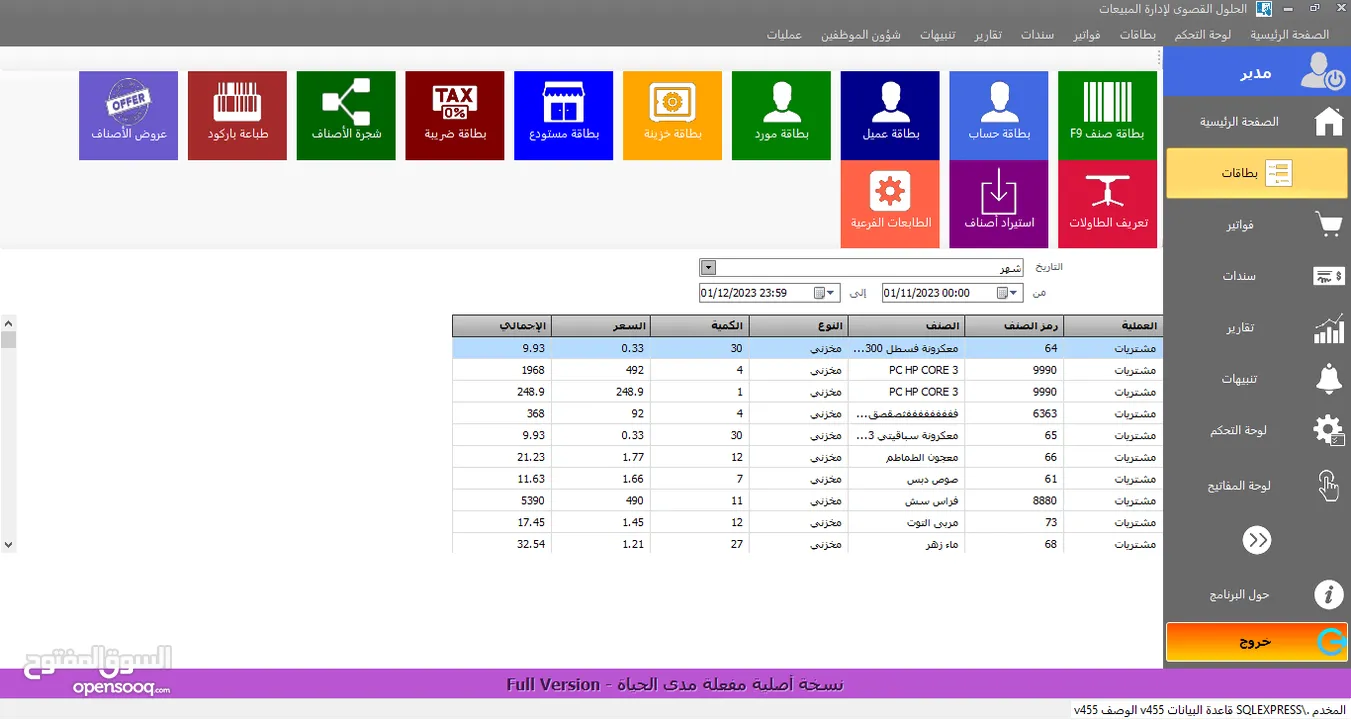Open the شجرة الأصناف tree tile
The width and height of the screenshot is (1351, 720).
[346, 115]
